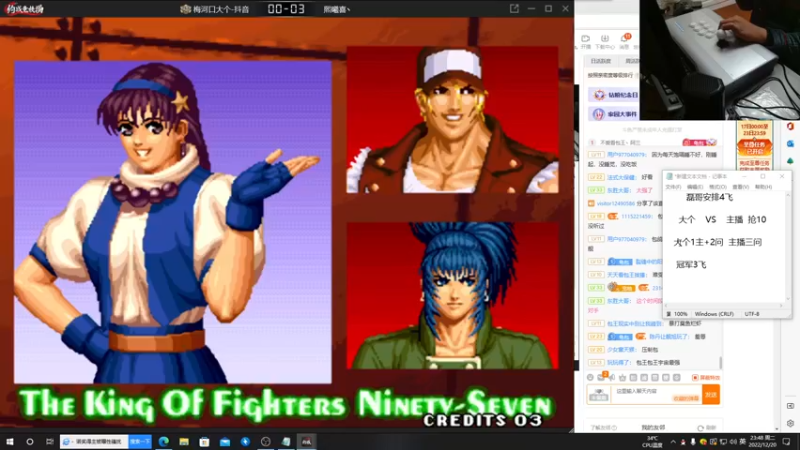The height and width of the screenshot is (450, 800).
Task: Open the Windows Start menu
Action: pos(10,442)
